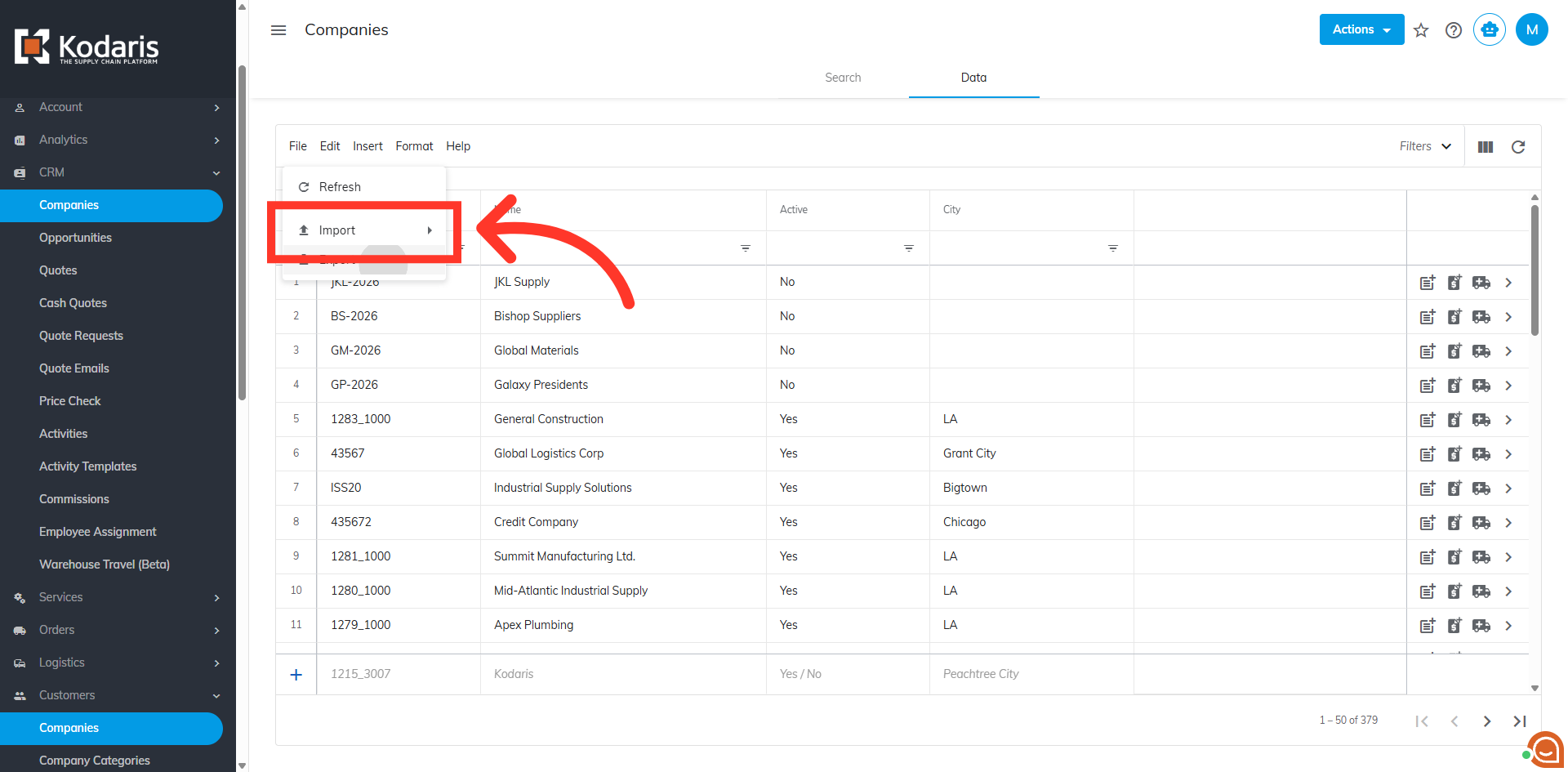1568x772 pixels.
Task: Create order truck icon for Summit Manufacturing Ltd.
Action: coord(1481,557)
